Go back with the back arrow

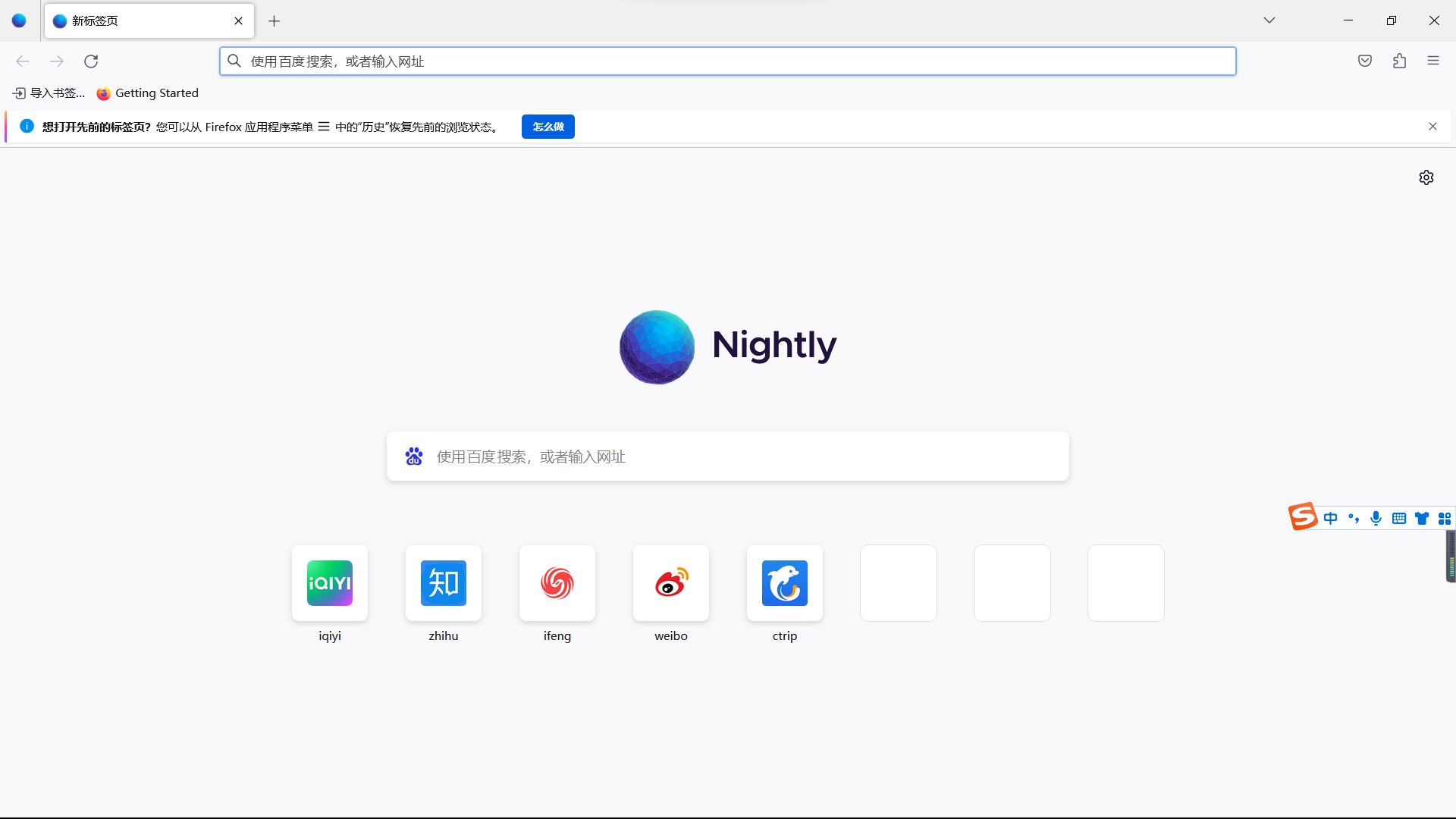tap(23, 61)
